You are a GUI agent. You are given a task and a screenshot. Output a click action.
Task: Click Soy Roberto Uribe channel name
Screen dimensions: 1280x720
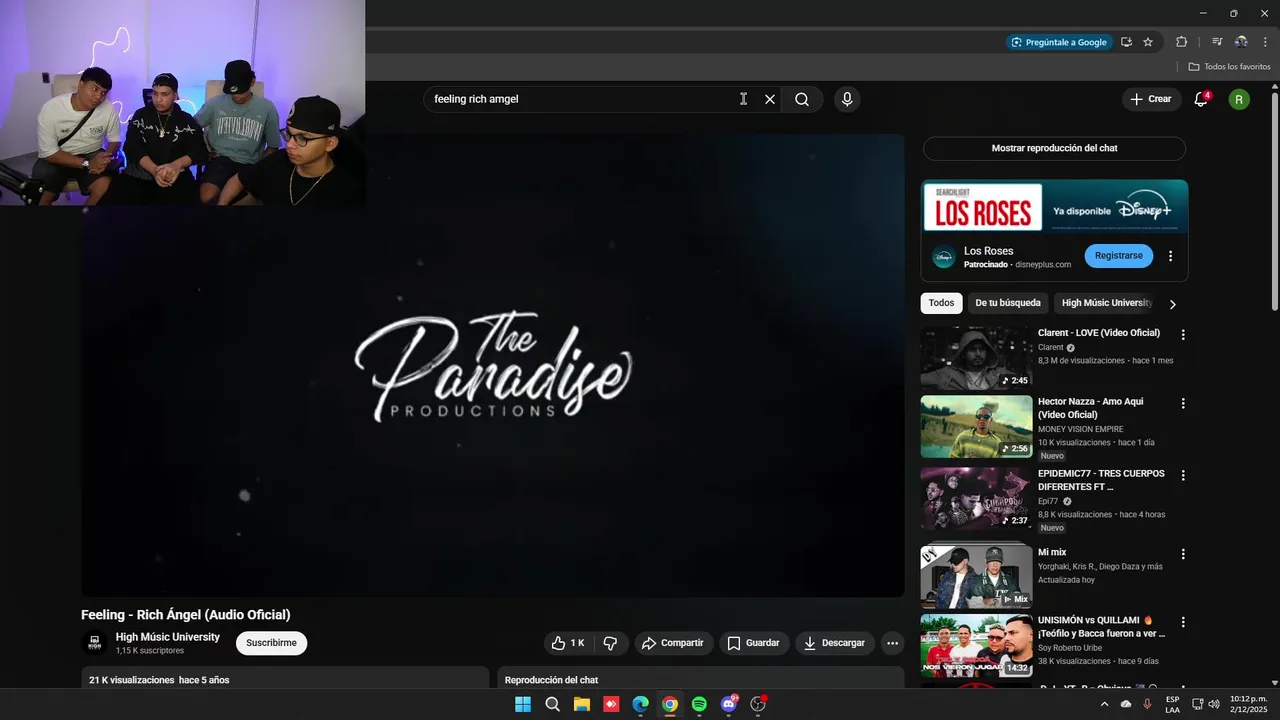point(1075,647)
